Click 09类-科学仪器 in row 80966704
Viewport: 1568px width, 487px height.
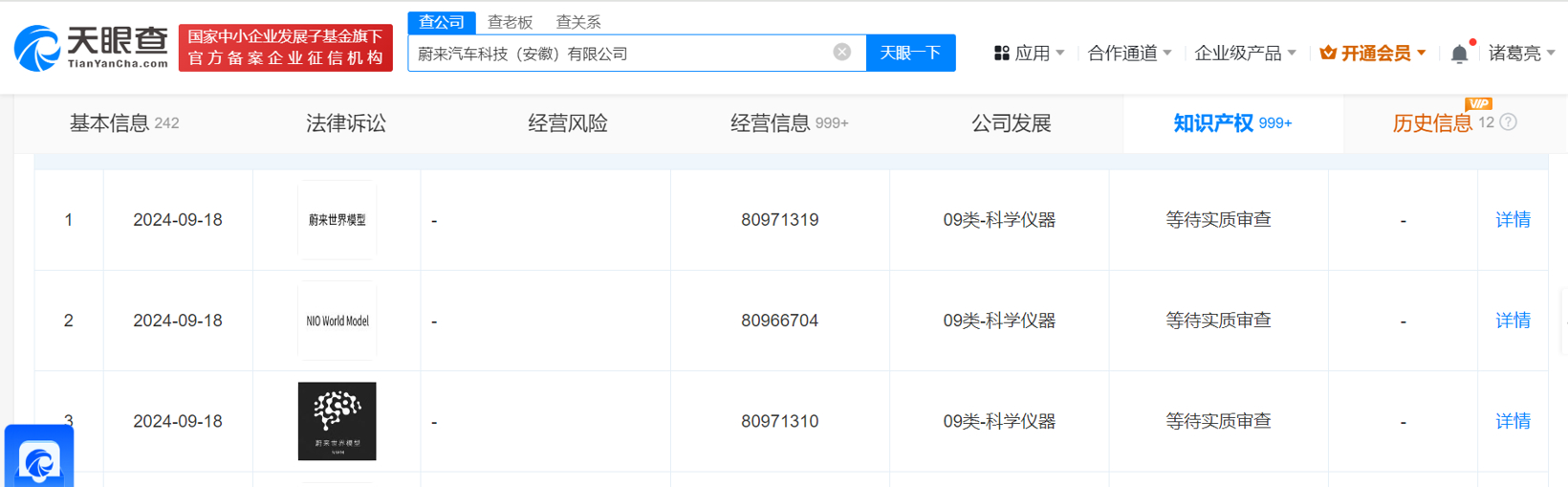click(999, 321)
